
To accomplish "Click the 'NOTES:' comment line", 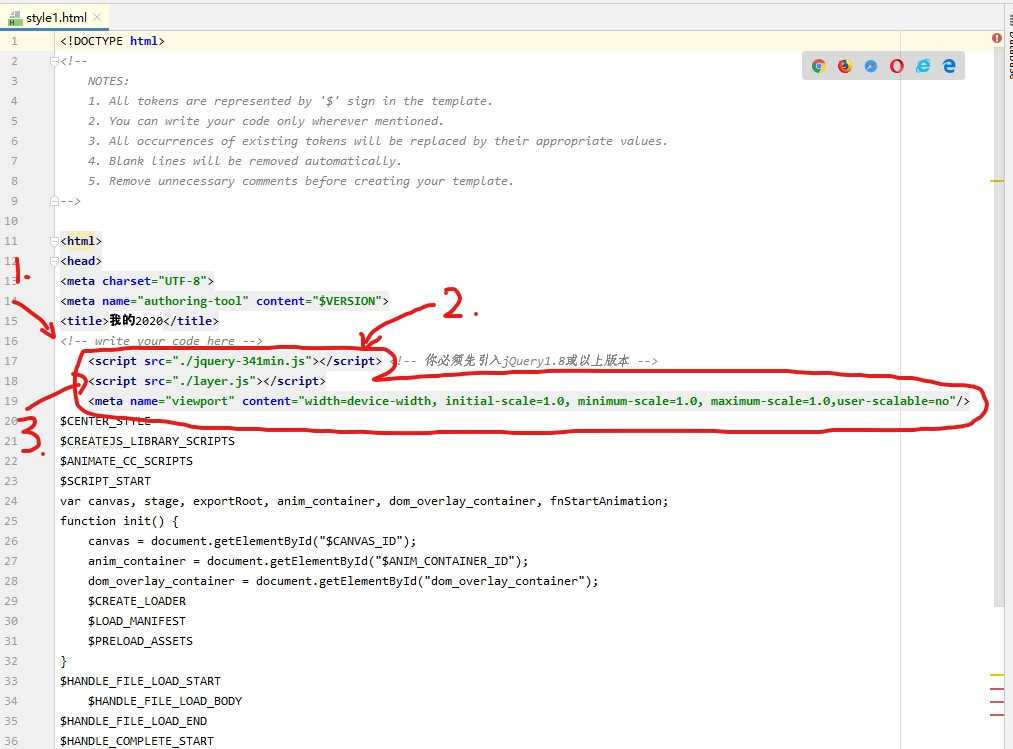I will click(x=109, y=81).
